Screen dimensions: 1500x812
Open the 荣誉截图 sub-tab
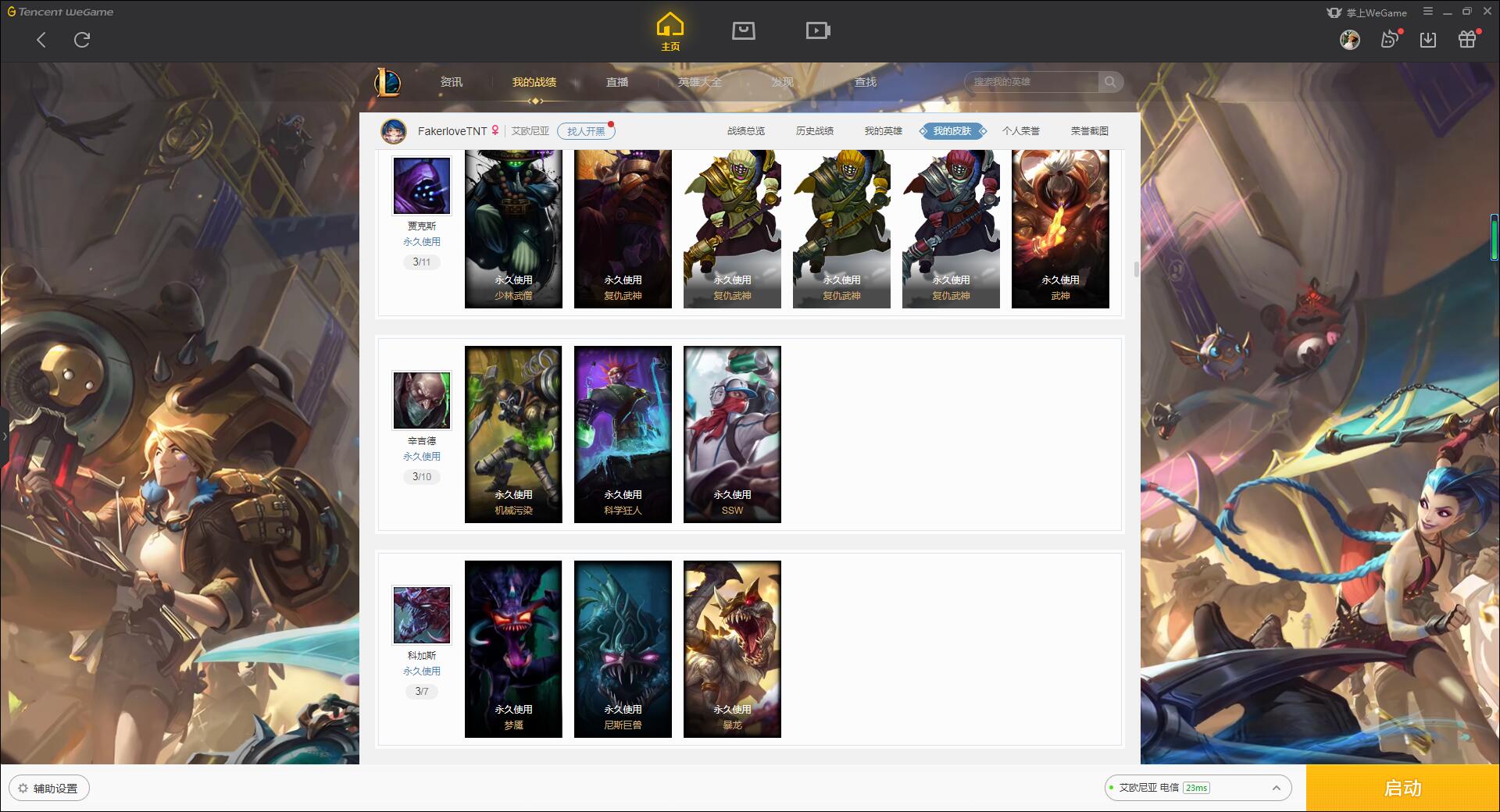(x=1090, y=131)
